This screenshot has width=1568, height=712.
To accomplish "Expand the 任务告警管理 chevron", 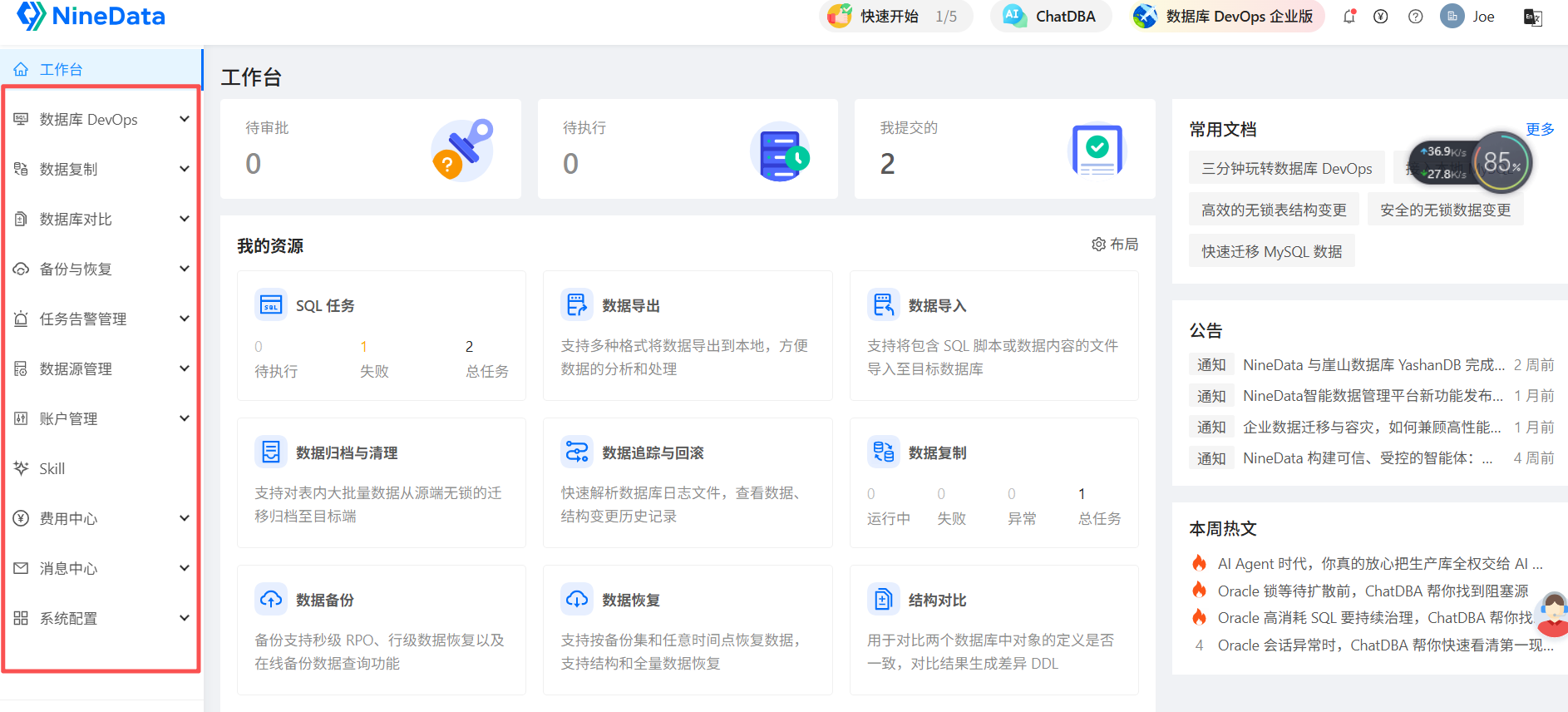I will [185, 319].
